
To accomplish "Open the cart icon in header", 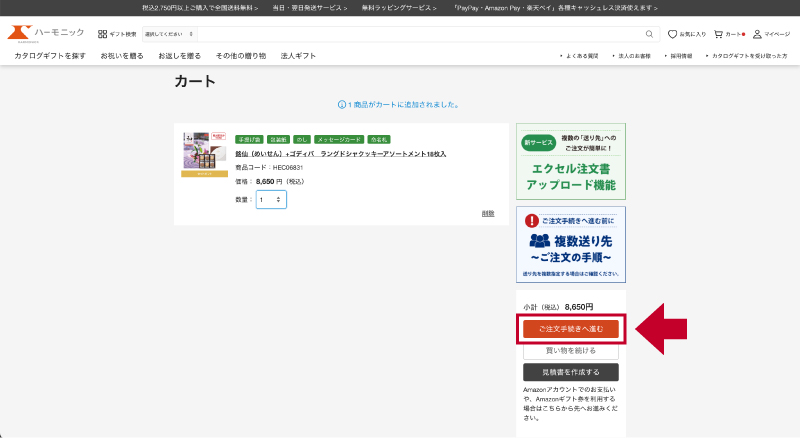I will coord(718,34).
